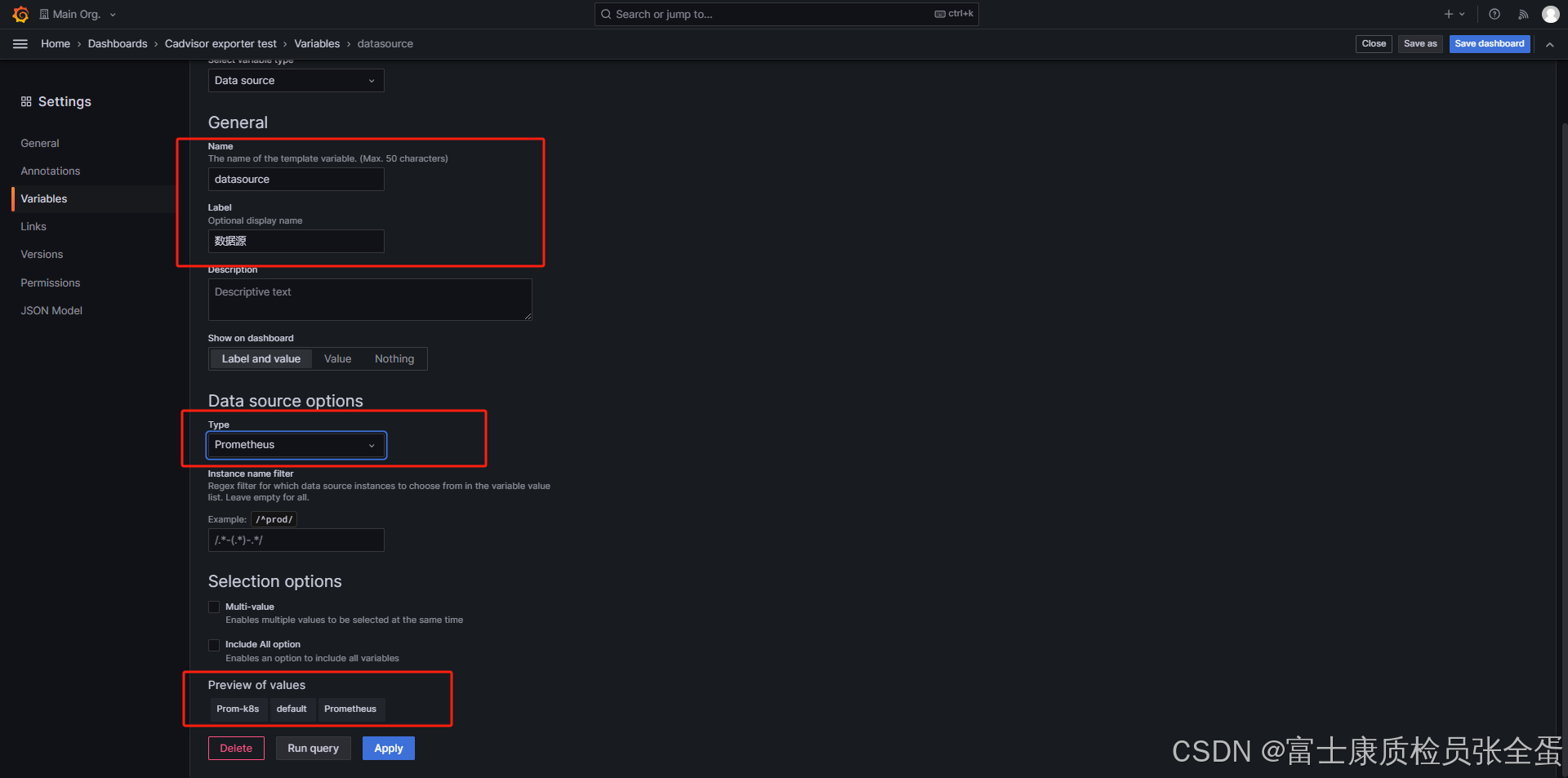Open the plus add-new menu
This screenshot has width=1568, height=778.
pos(1454,14)
